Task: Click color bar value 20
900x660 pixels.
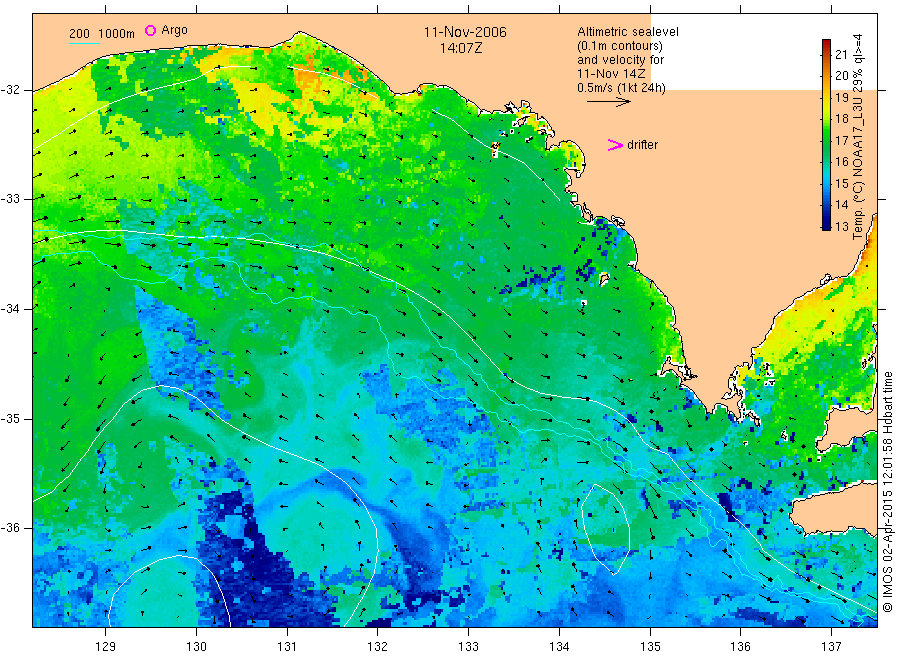Action: 841,76
